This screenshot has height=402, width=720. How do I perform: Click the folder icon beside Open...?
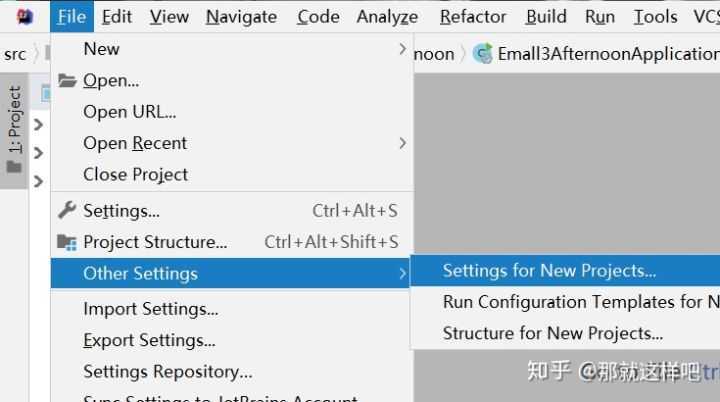click(67, 81)
